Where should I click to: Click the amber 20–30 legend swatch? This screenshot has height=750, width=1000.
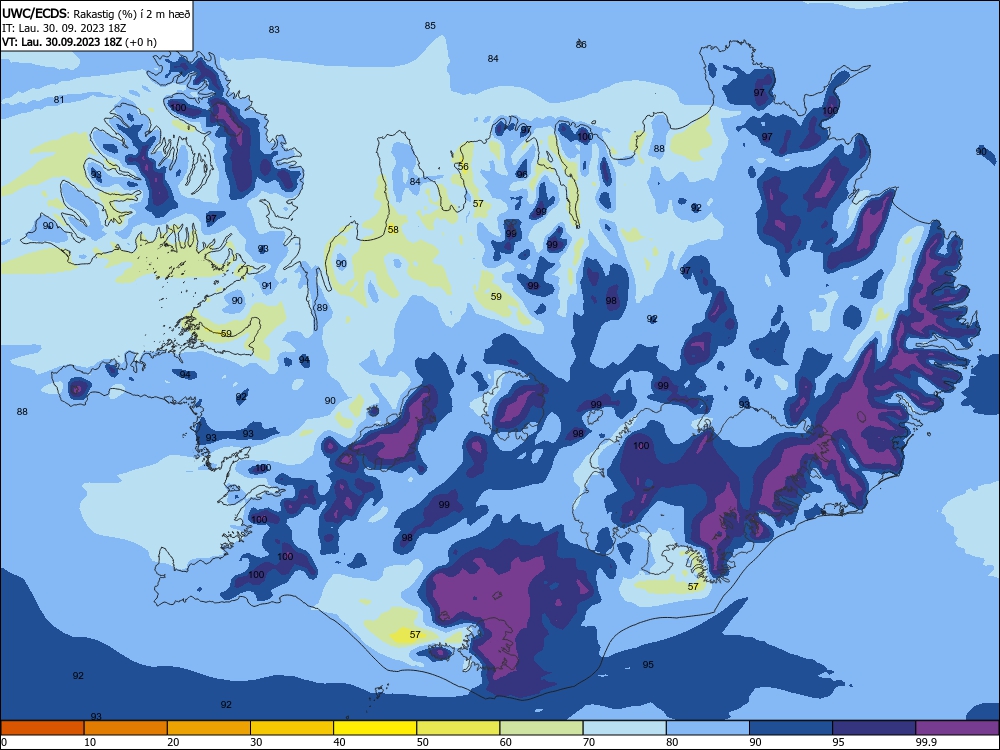(209, 728)
